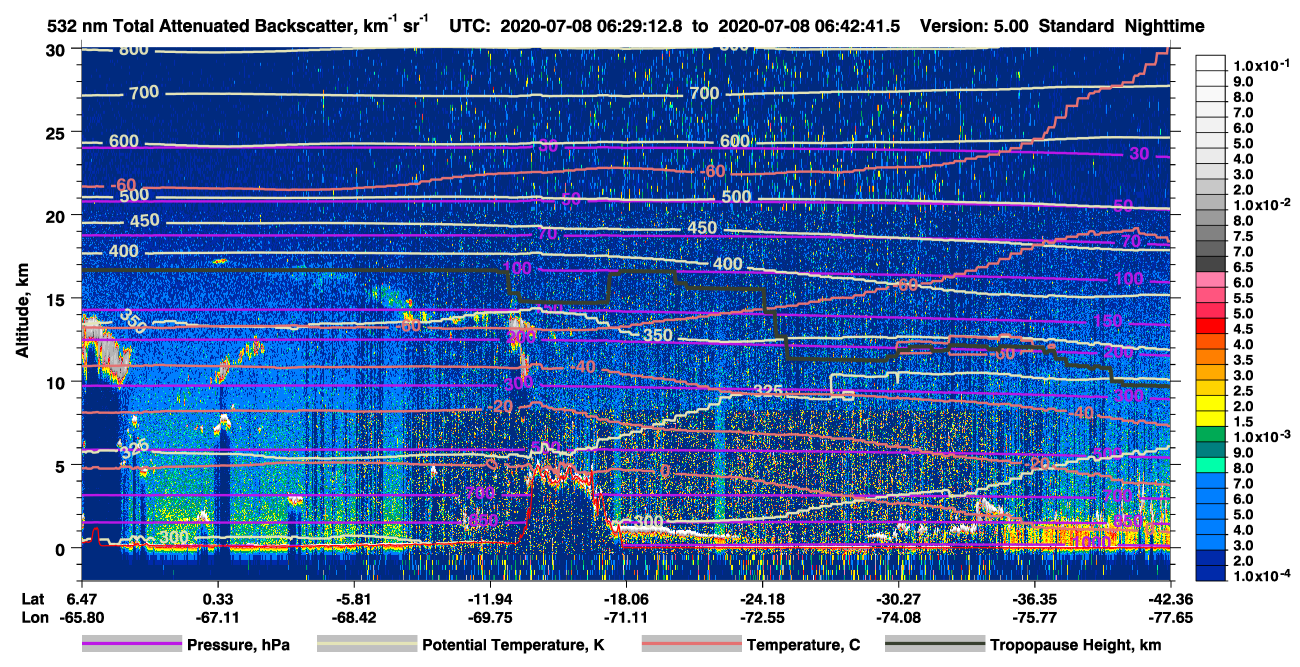The height and width of the screenshot is (667, 1300).
Task: Click the latitude value -24.18
Action: click(x=762, y=599)
